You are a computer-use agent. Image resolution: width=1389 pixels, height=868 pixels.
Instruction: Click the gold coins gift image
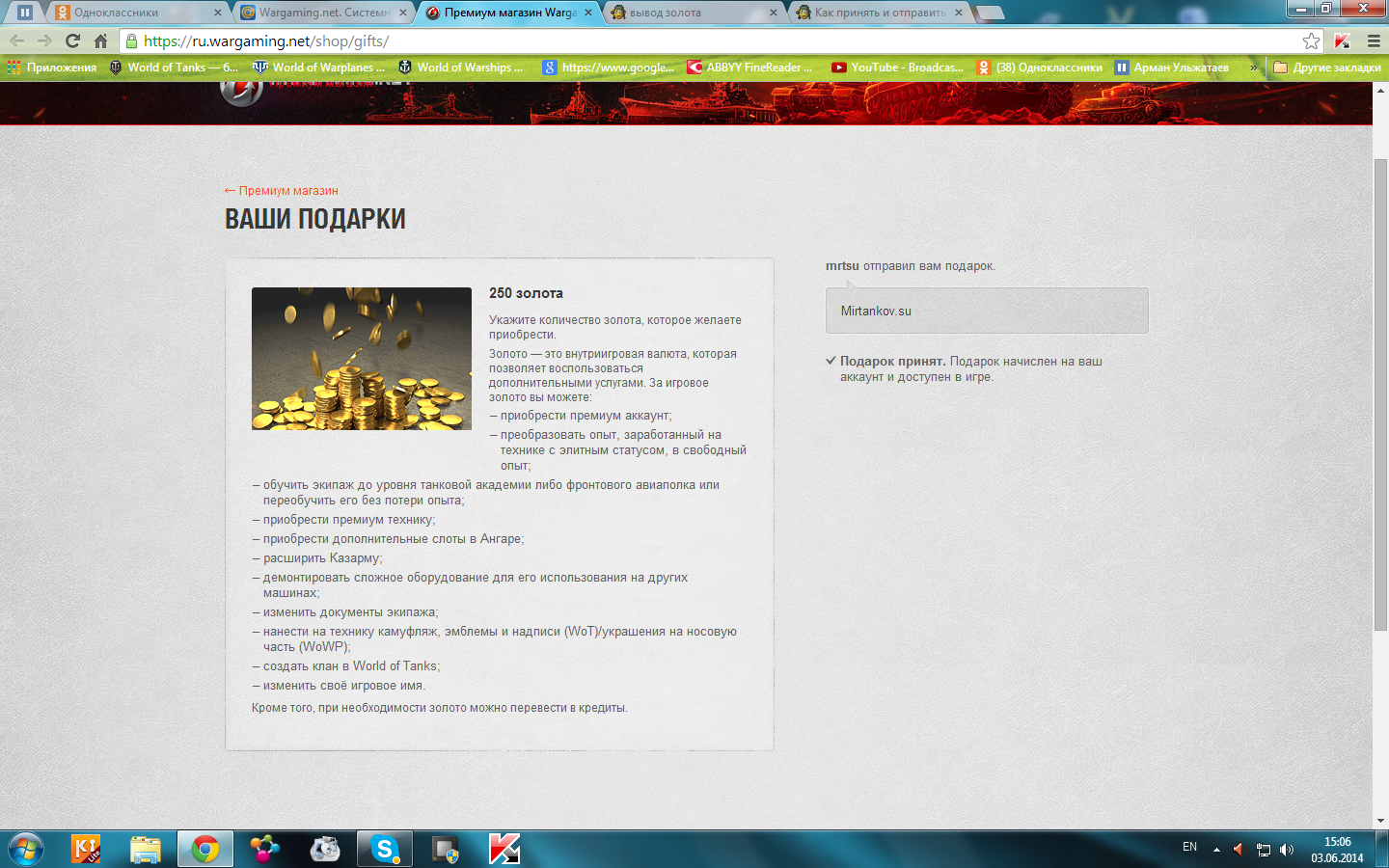362,359
